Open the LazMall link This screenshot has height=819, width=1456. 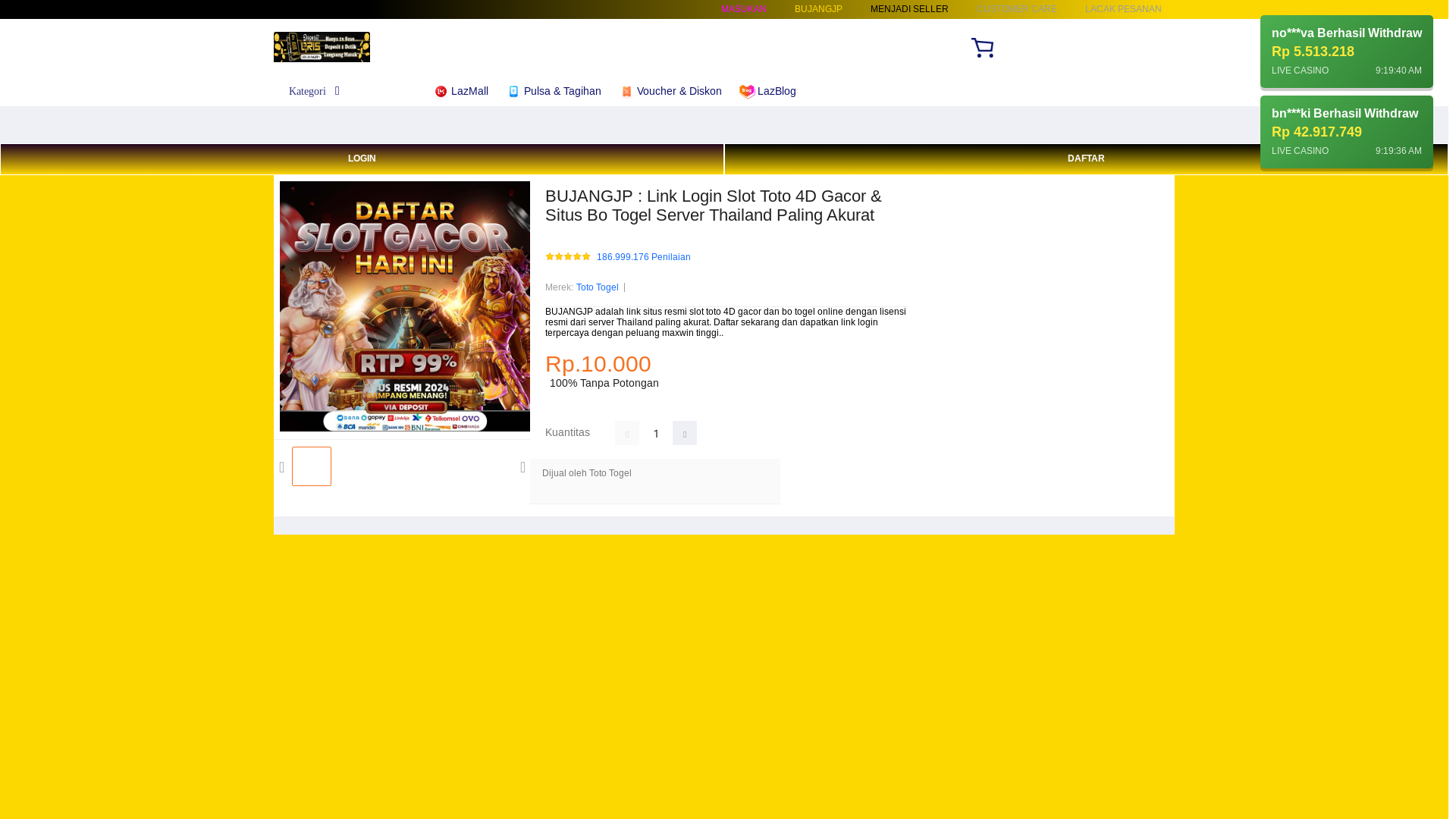click(469, 91)
